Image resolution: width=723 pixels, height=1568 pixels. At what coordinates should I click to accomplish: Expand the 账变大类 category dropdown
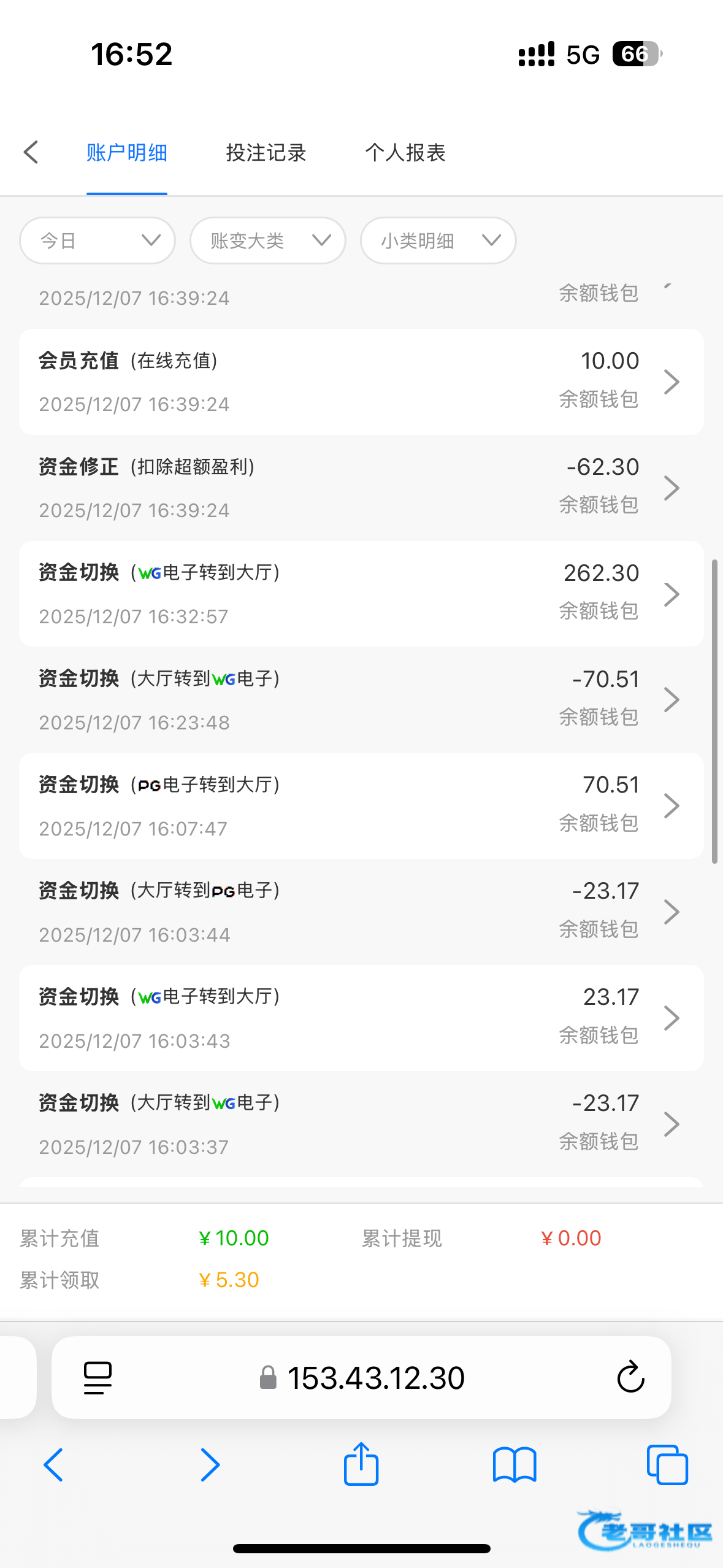point(268,240)
